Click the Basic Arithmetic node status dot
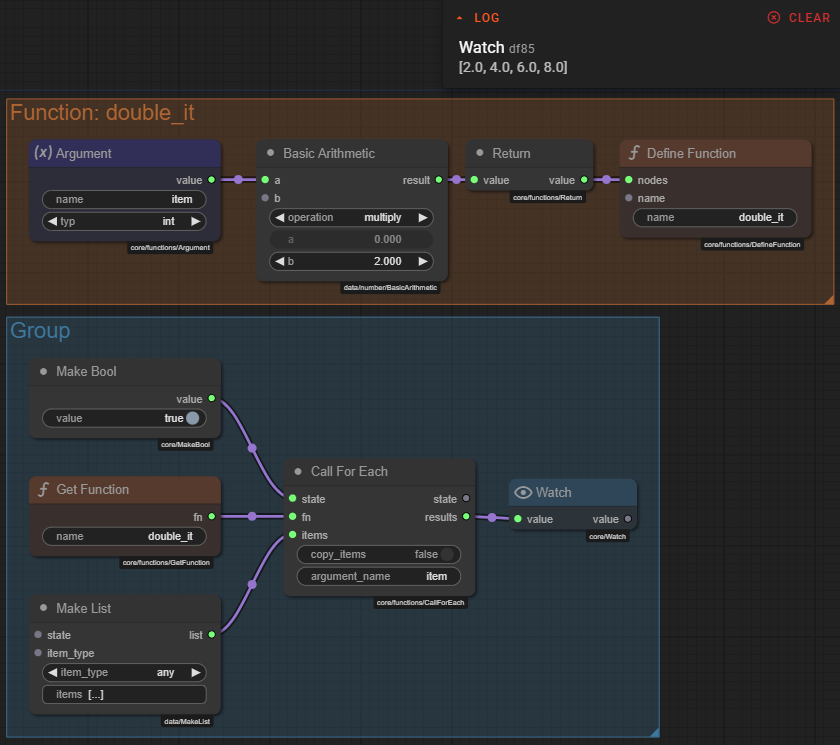The image size is (840, 745). pos(271,153)
